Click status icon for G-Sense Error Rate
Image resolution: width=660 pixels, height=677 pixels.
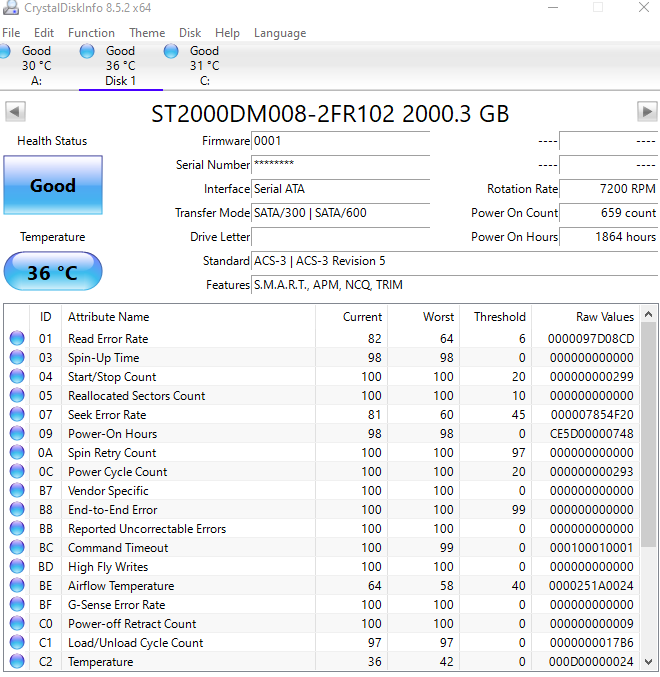(x=17, y=604)
